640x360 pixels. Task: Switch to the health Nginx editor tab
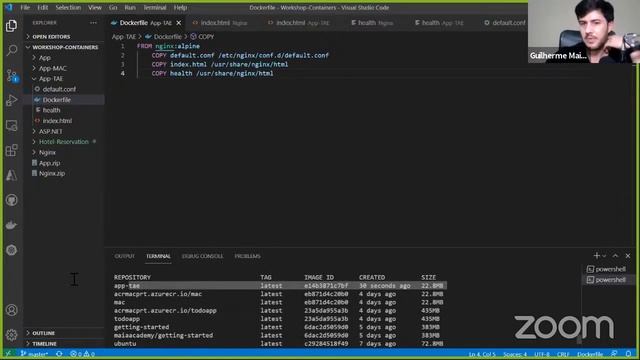[x=372, y=23]
